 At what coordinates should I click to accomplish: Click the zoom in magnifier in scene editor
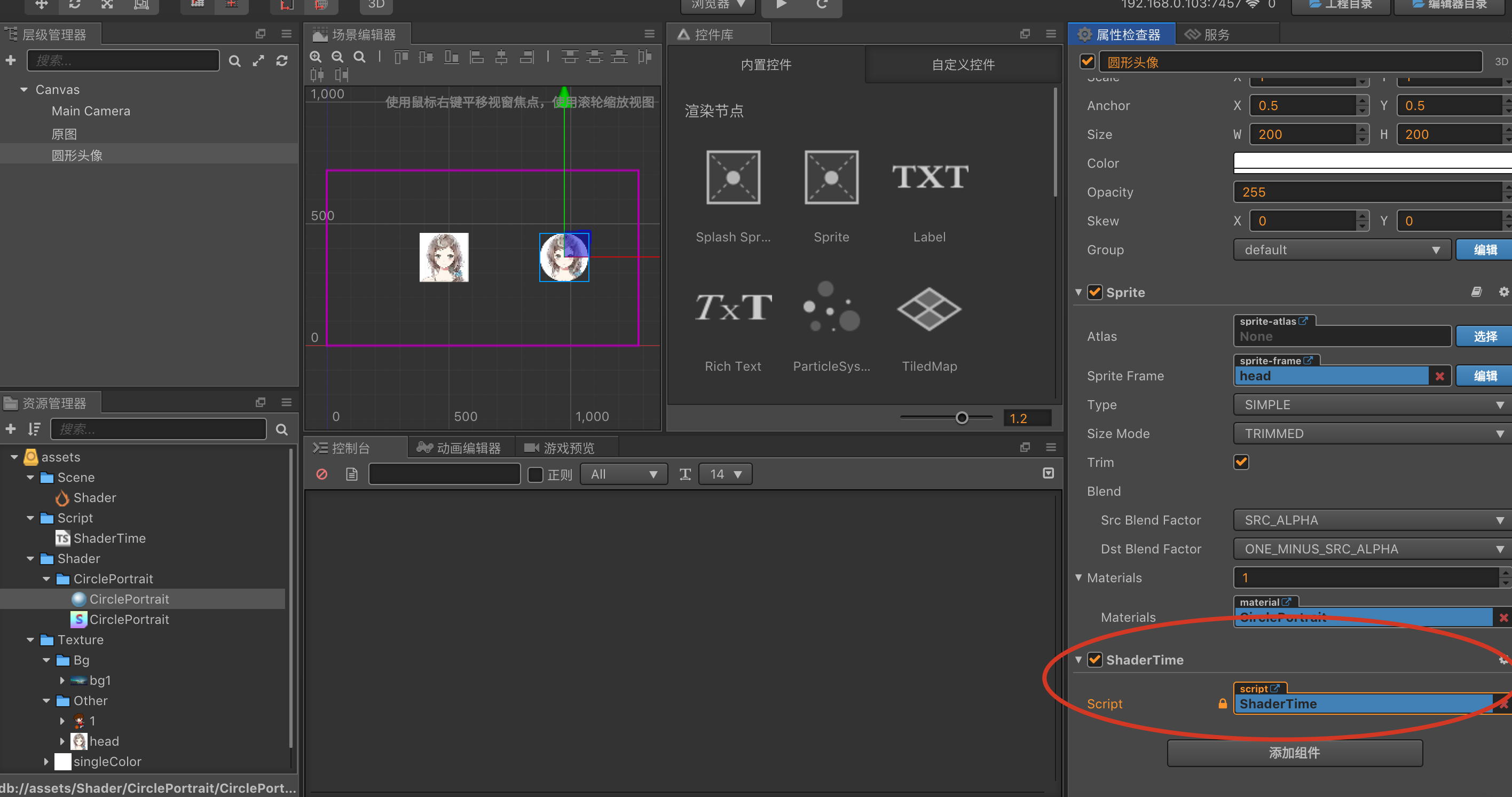pos(316,57)
